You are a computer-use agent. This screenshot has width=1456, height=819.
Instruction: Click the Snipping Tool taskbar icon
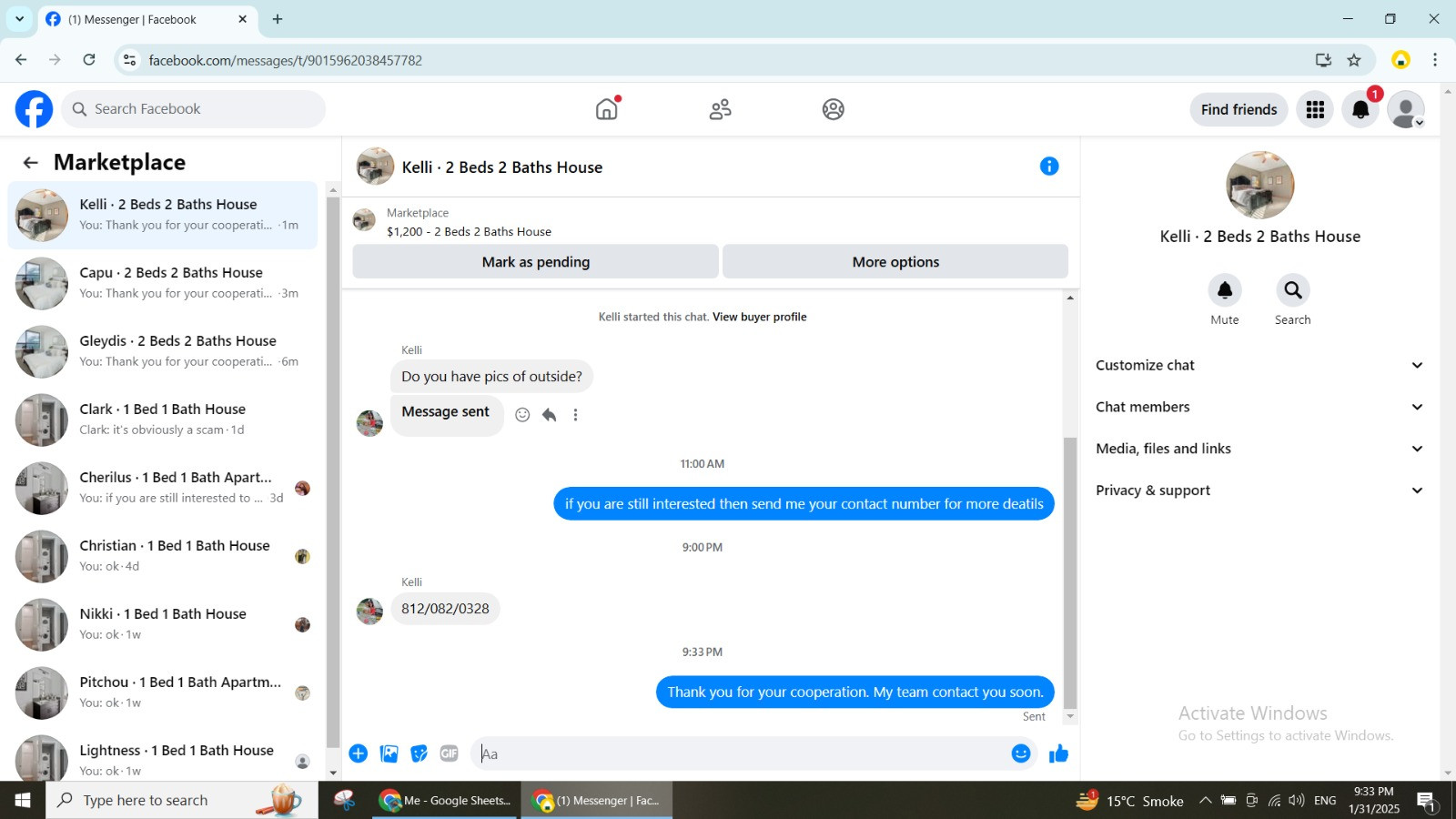(x=344, y=800)
